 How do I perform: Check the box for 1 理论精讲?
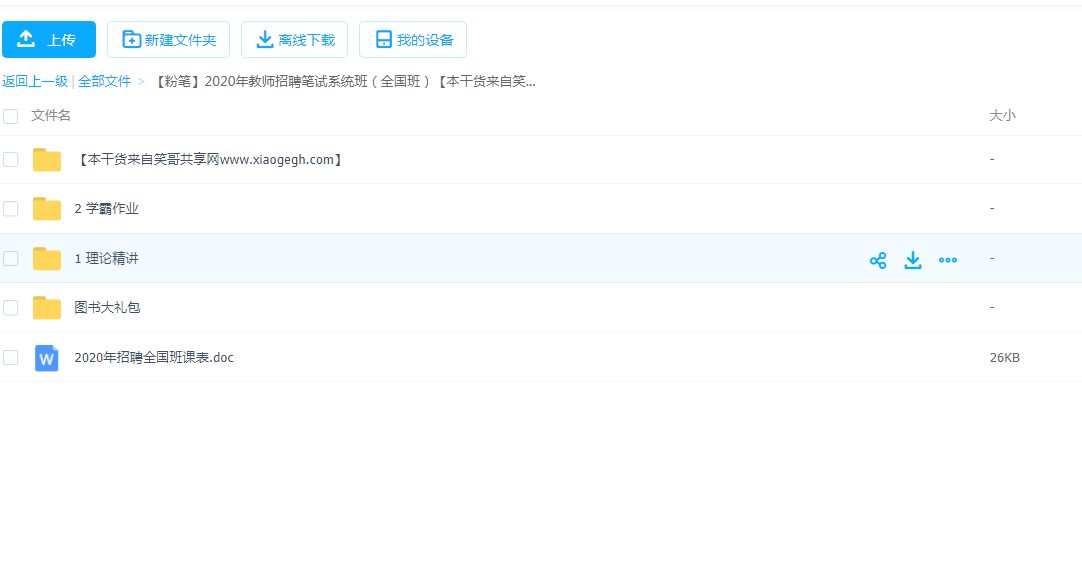point(10,259)
